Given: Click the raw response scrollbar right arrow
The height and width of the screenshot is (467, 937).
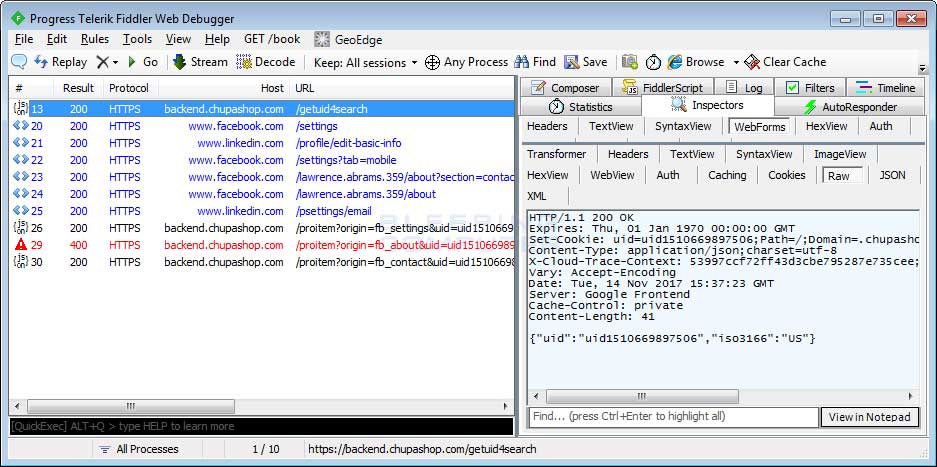Looking at the screenshot, I should pos(911,396).
